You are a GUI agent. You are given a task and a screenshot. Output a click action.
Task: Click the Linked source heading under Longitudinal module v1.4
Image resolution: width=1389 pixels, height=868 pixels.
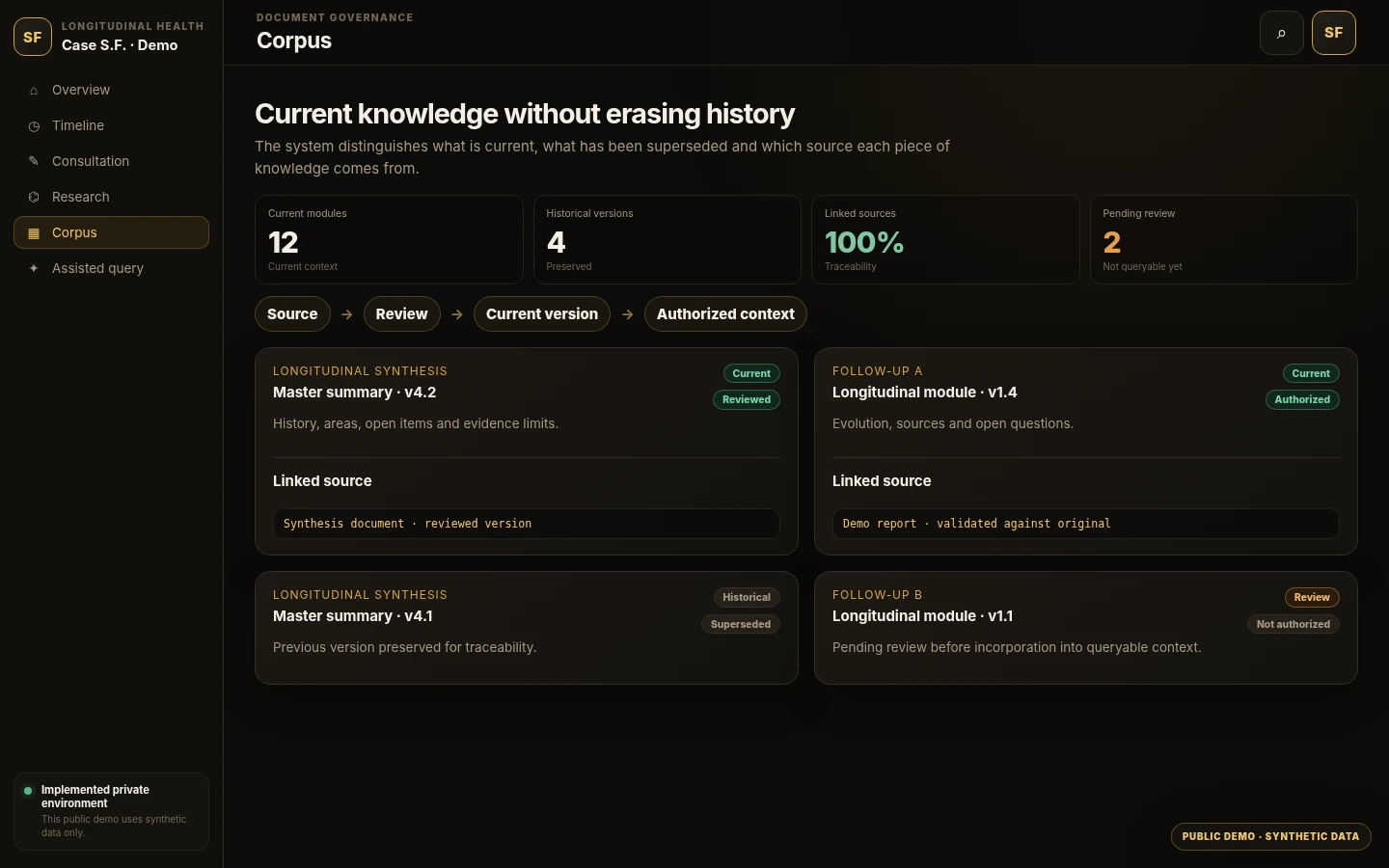tap(882, 481)
